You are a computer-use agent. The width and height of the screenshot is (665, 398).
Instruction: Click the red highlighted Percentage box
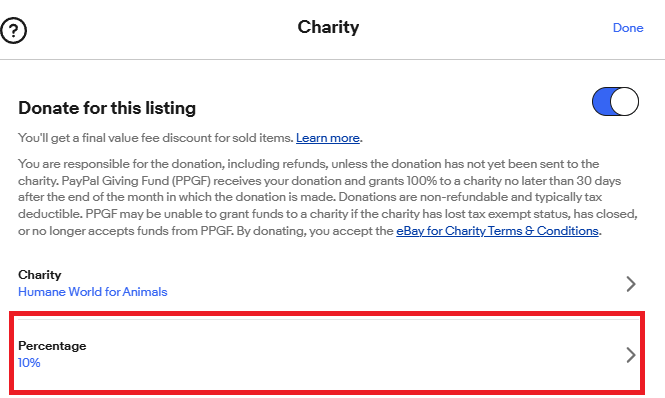[327, 353]
